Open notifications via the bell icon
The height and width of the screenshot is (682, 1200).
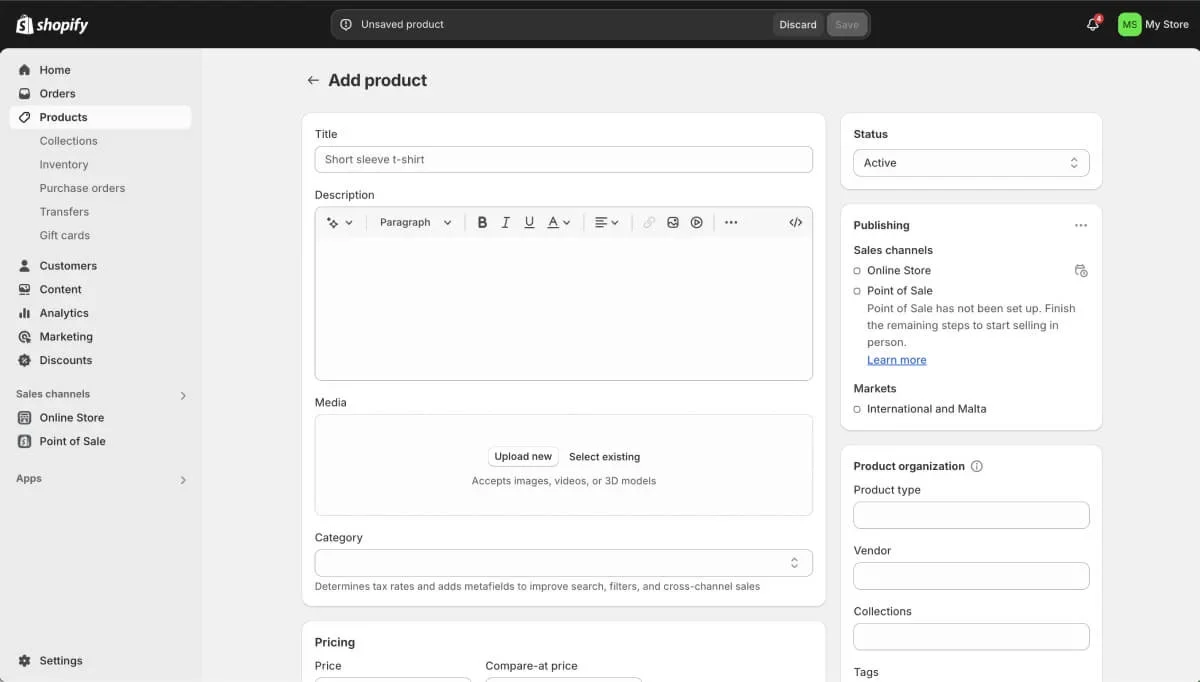click(1092, 24)
